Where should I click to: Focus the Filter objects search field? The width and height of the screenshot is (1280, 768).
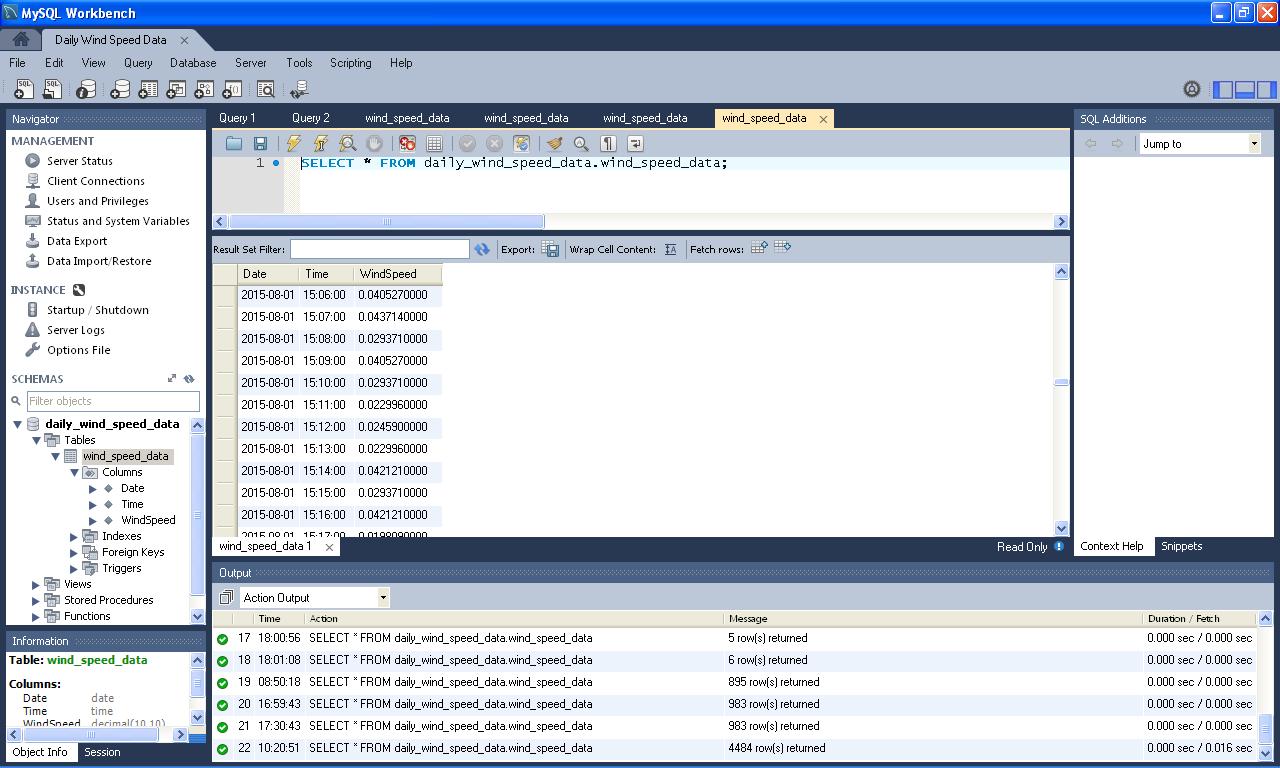tap(113, 401)
